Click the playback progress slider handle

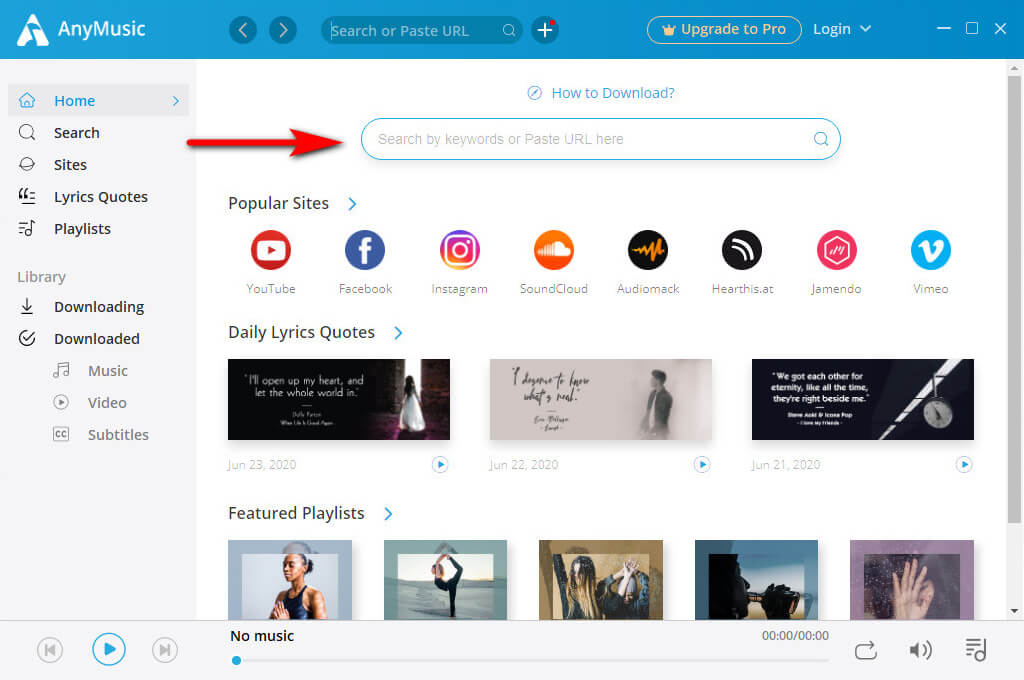click(x=236, y=660)
